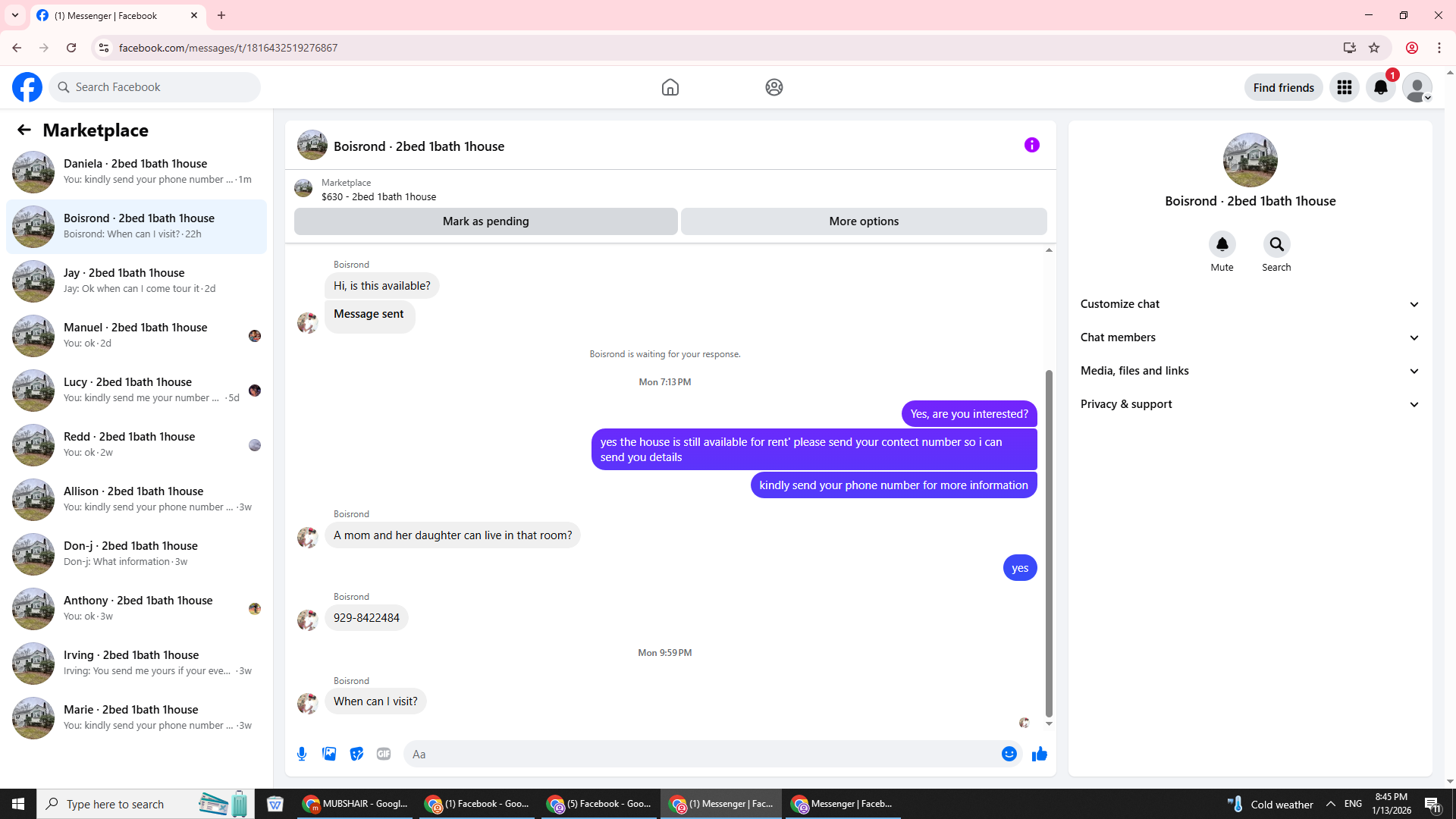
Task: Go to the Facebook Home tab
Action: pyautogui.click(x=670, y=88)
